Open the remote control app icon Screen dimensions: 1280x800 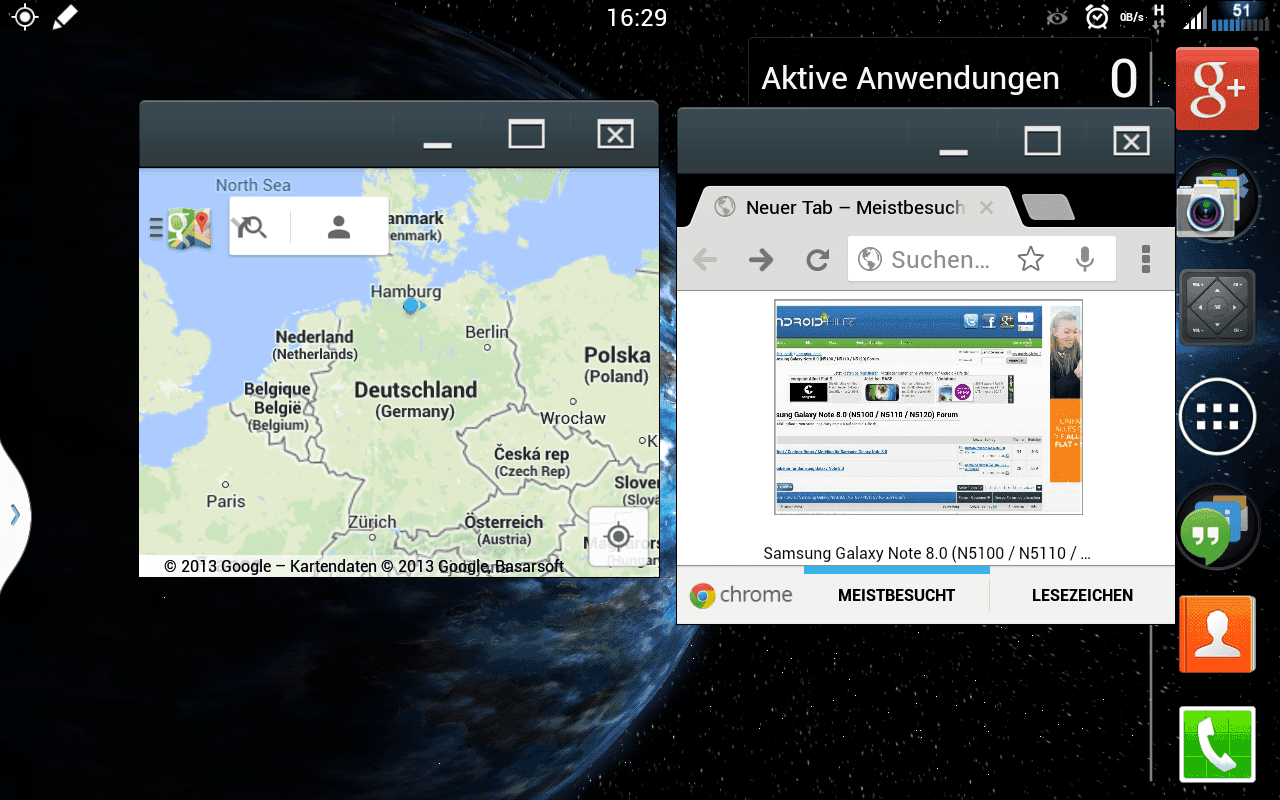(1217, 308)
